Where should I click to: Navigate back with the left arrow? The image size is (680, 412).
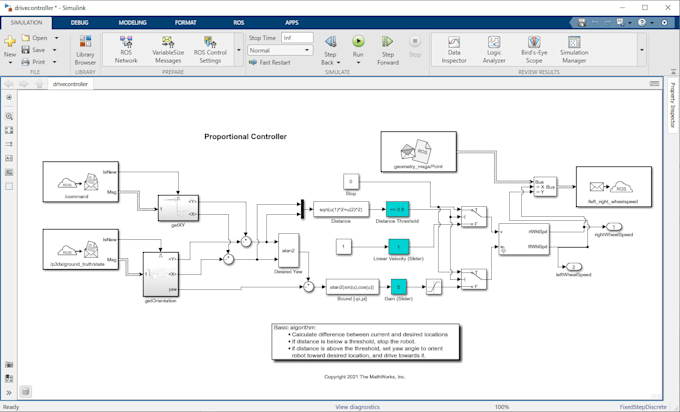click(x=9, y=84)
